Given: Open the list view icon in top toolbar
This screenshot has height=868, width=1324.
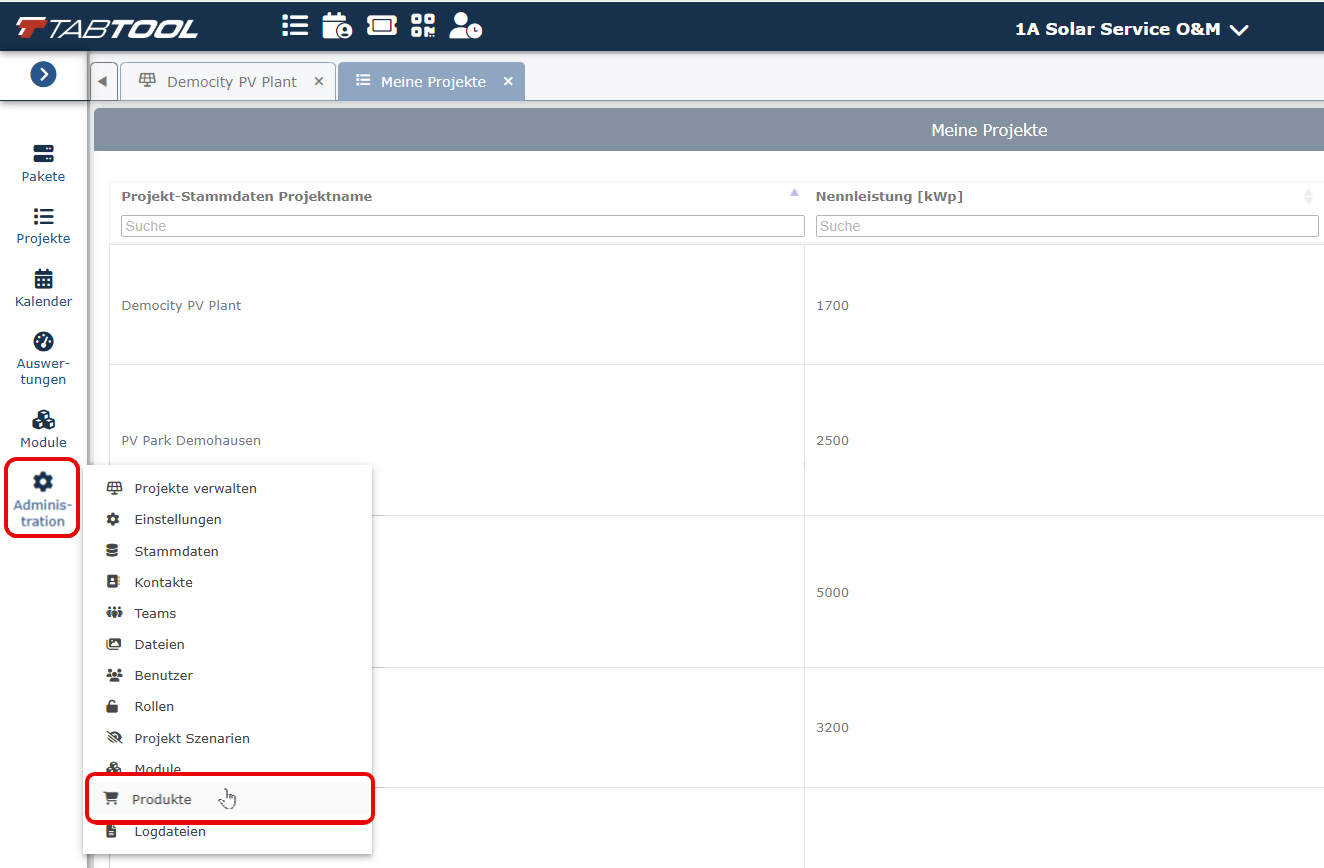Looking at the screenshot, I should [x=295, y=26].
